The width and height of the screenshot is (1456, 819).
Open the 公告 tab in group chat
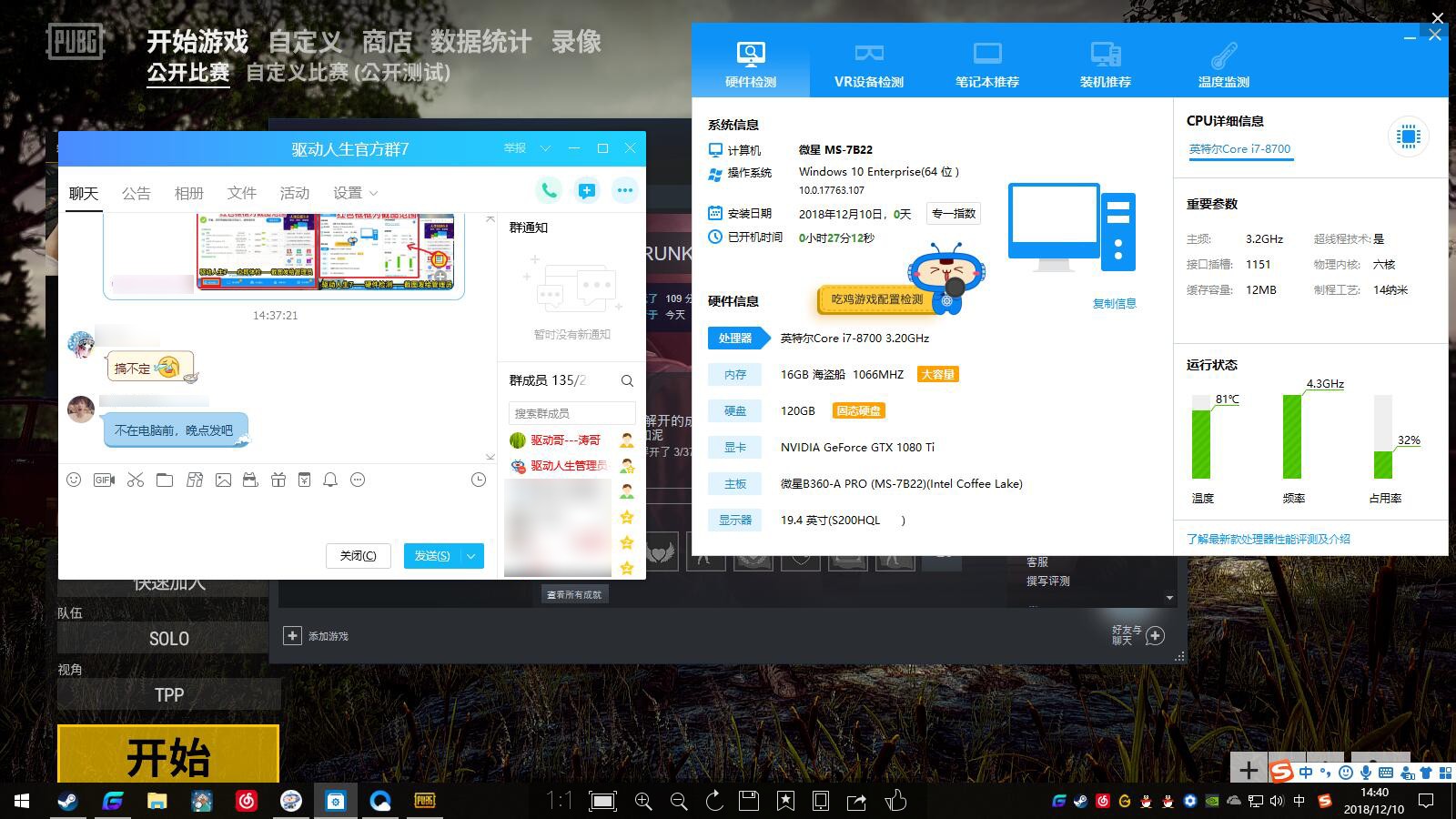click(x=136, y=193)
